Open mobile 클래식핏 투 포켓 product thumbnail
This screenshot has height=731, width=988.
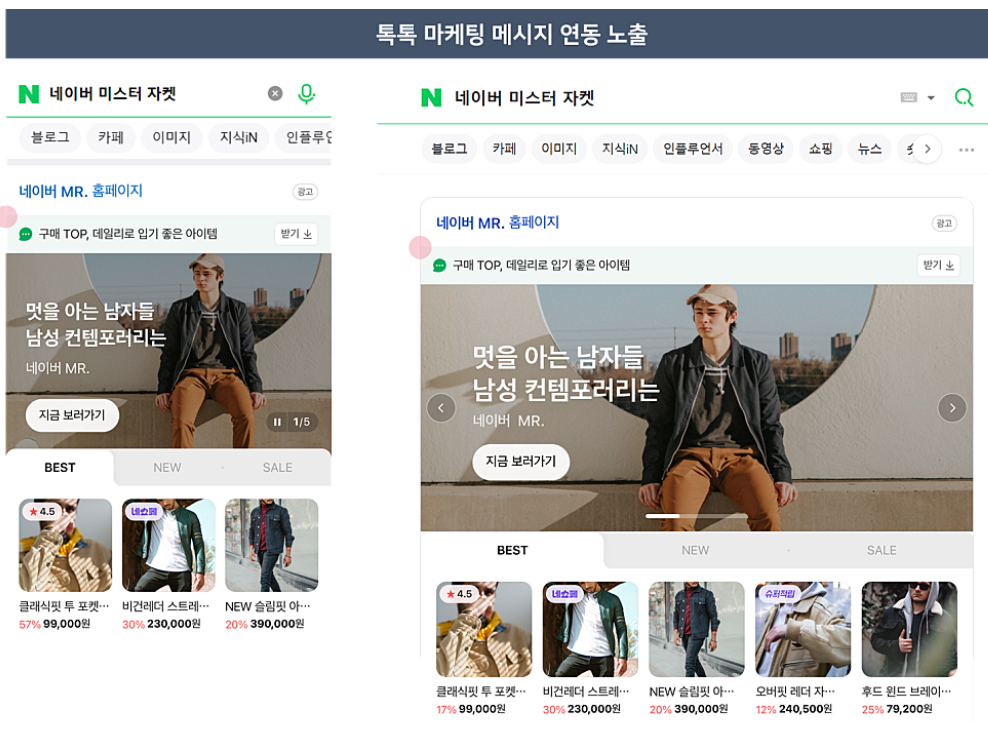click(66, 545)
